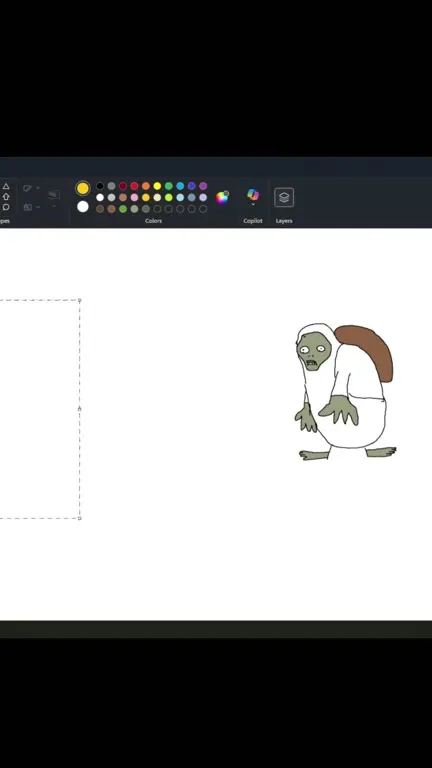The height and width of the screenshot is (768, 432).
Task: Select Color 2 white secondary swatch
Action: click(83, 207)
